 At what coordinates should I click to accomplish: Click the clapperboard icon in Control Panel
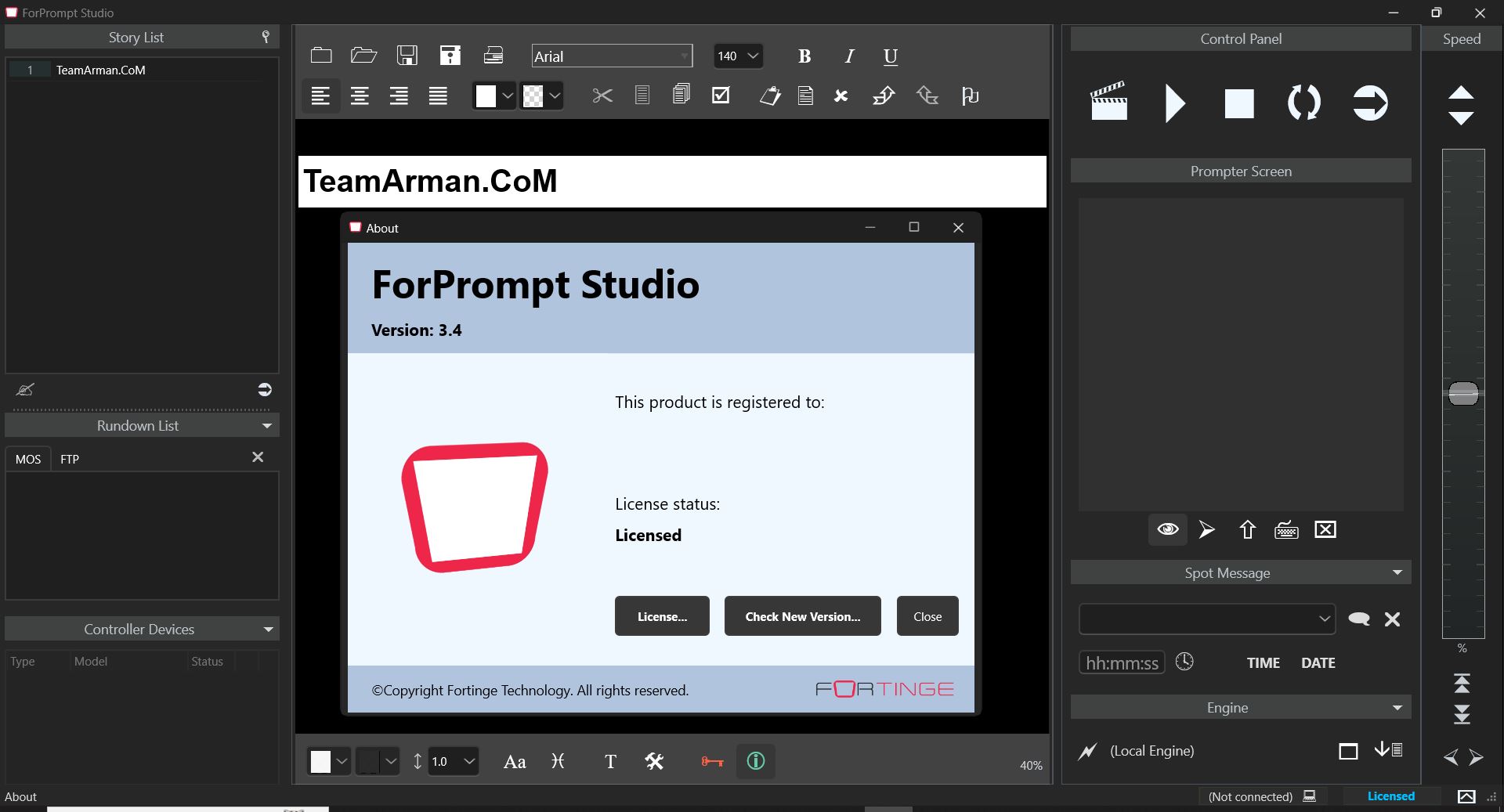[1109, 101]
